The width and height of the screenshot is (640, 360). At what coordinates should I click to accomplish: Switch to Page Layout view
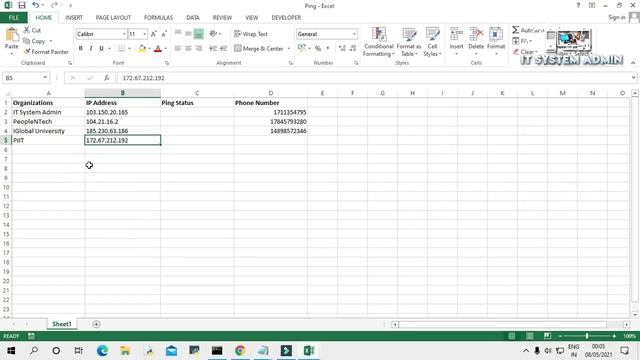click(529, 336)
